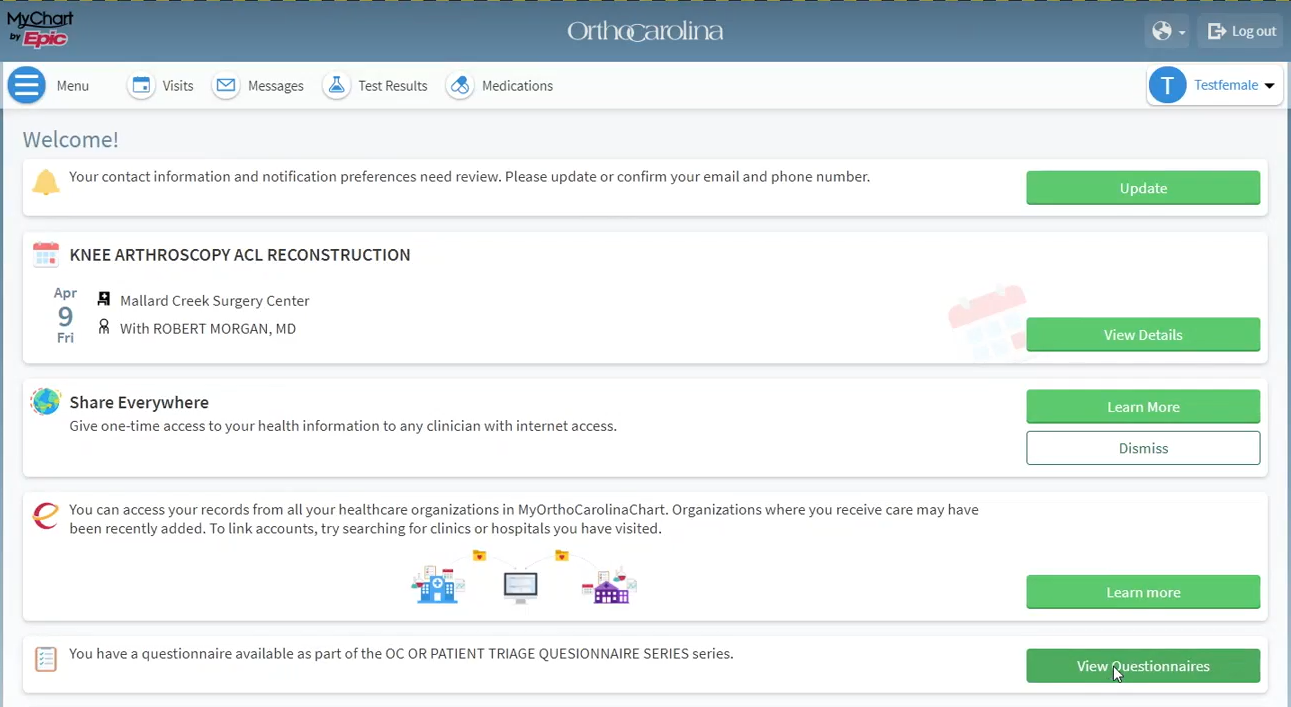
Task: Click the red linked-records swirl icon
Action: (x=46, y=515)
